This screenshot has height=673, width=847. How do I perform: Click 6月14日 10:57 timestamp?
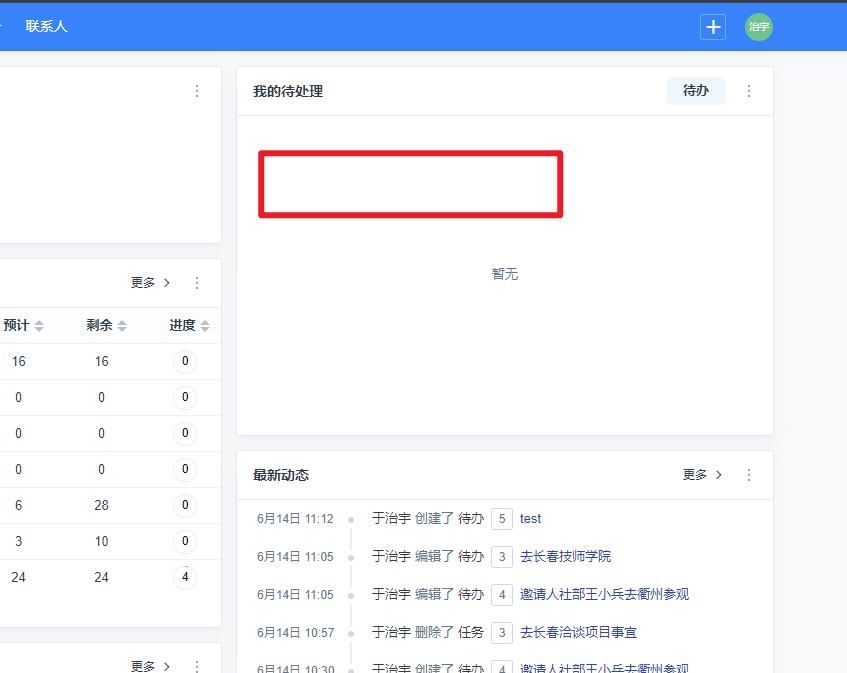295,632
